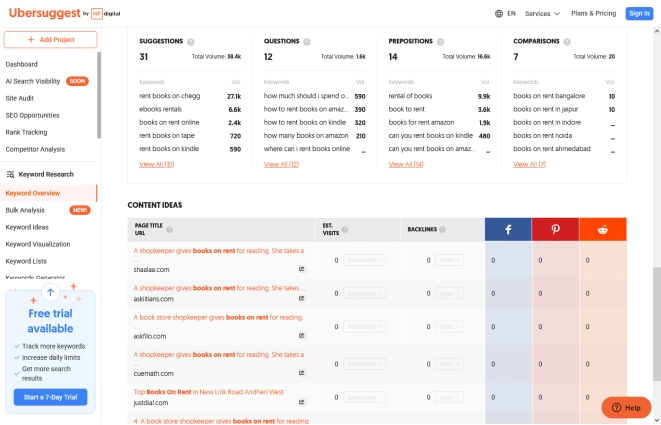661x425 pixels.
Task: Click the info icon beside Suggestions
Action: (190, 42)
